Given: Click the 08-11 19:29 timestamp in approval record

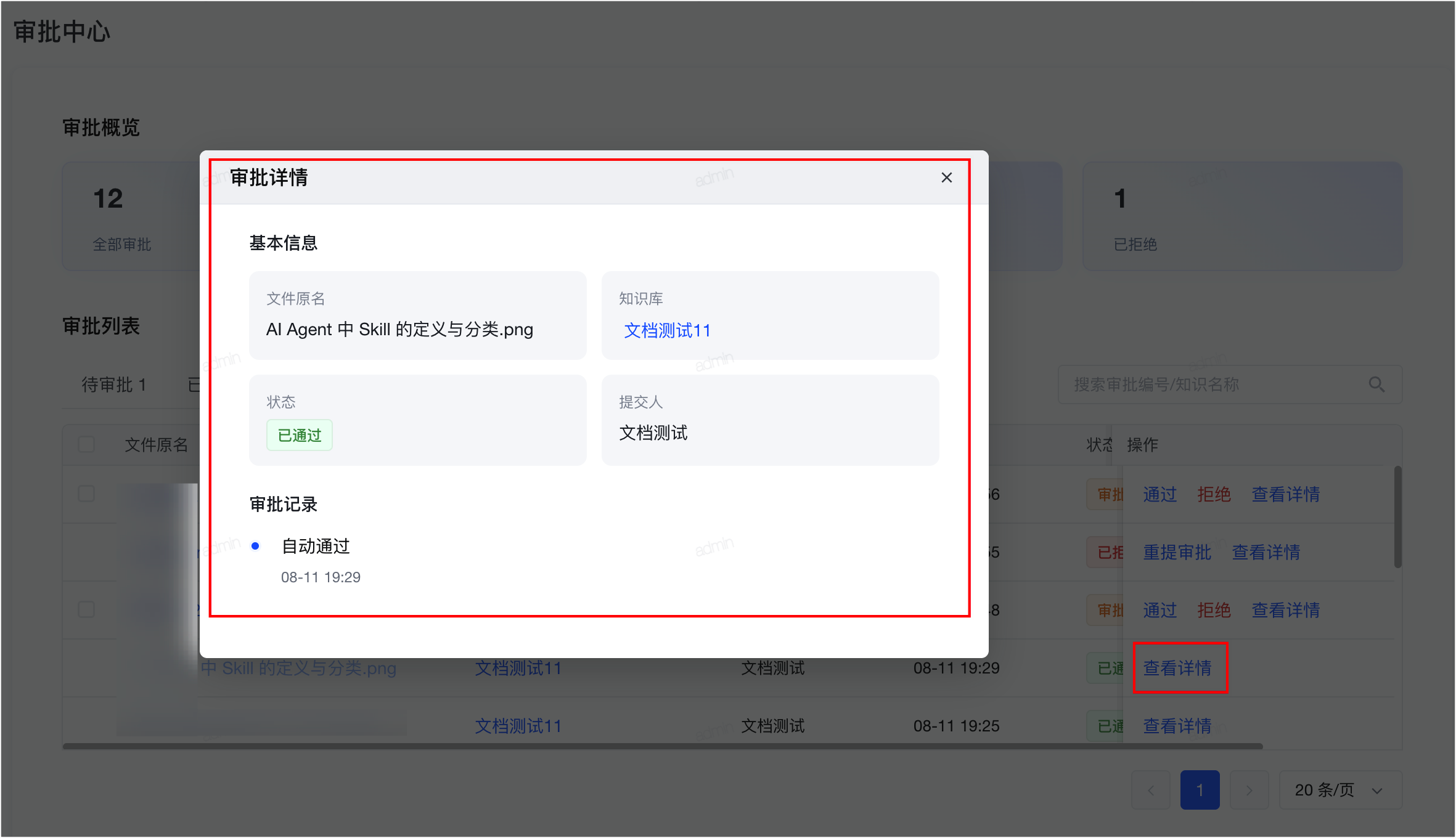Looking at the screenshot, I should tap(321, 577).
